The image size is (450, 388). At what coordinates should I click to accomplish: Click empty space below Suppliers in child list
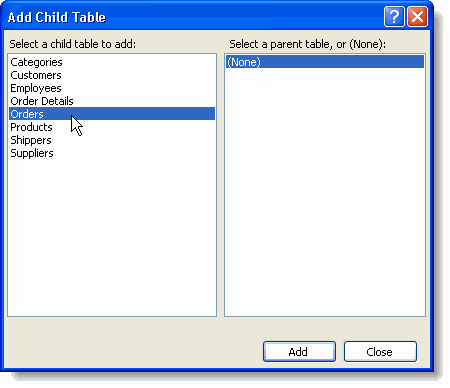coord(112,237)
